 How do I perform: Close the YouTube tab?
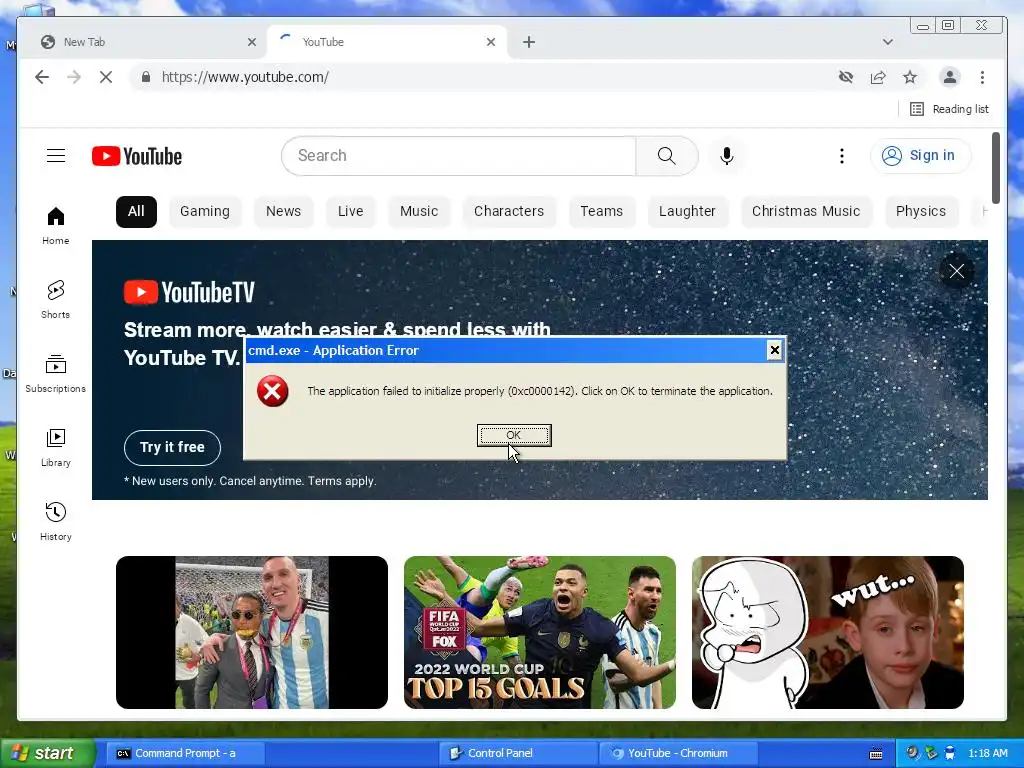491,42
